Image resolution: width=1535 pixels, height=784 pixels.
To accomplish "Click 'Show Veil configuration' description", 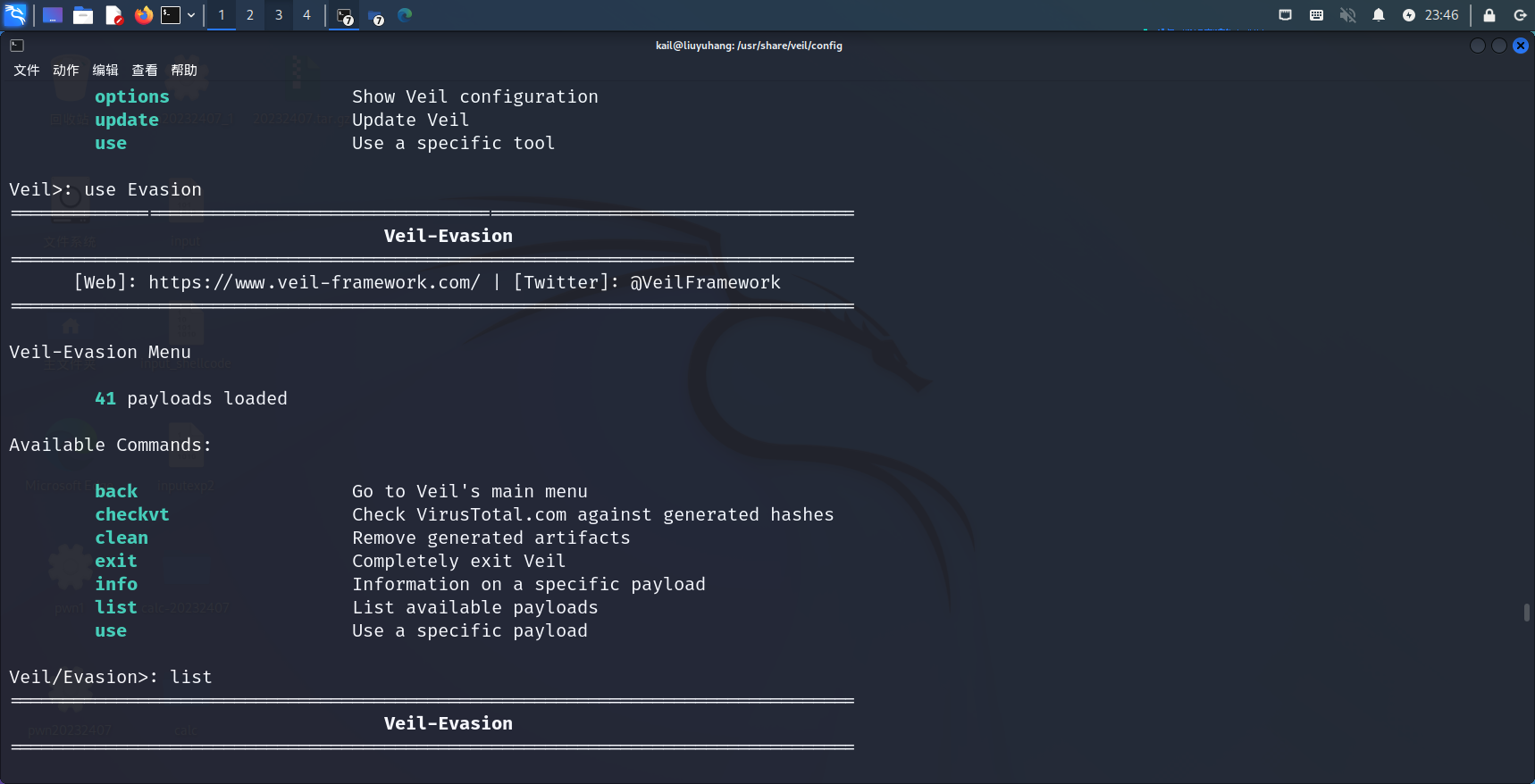I will (x=475, y=96).
